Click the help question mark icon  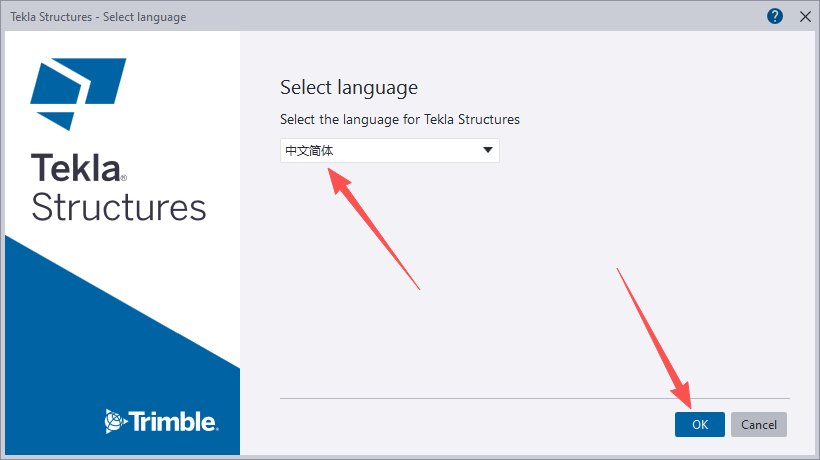pyautogui.click(x=775, y=16)
